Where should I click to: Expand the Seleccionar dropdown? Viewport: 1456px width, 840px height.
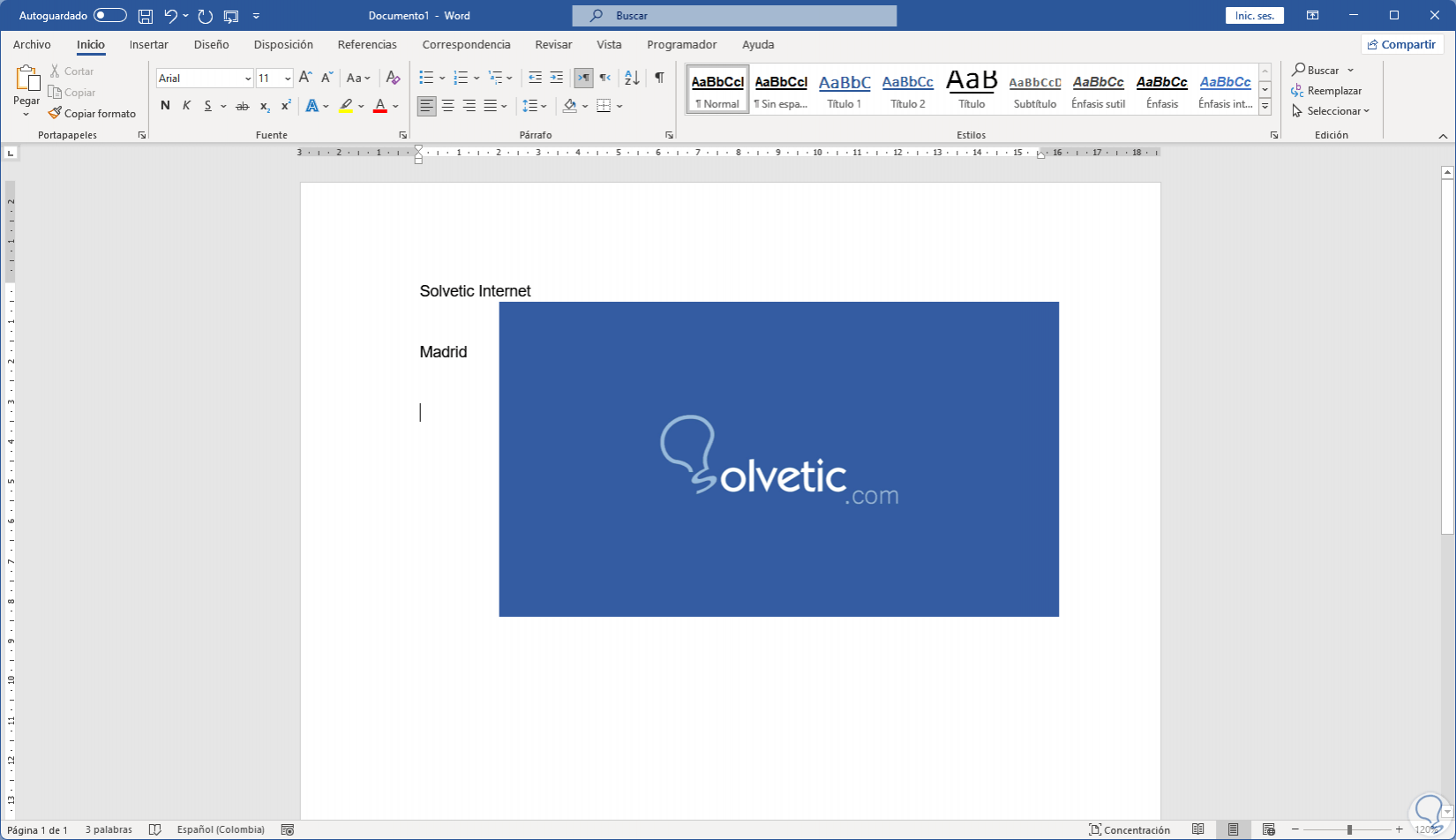(1338, 111)
